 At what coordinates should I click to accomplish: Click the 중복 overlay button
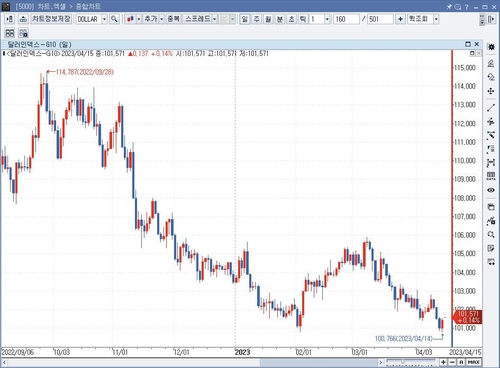(x=173, y=19)
